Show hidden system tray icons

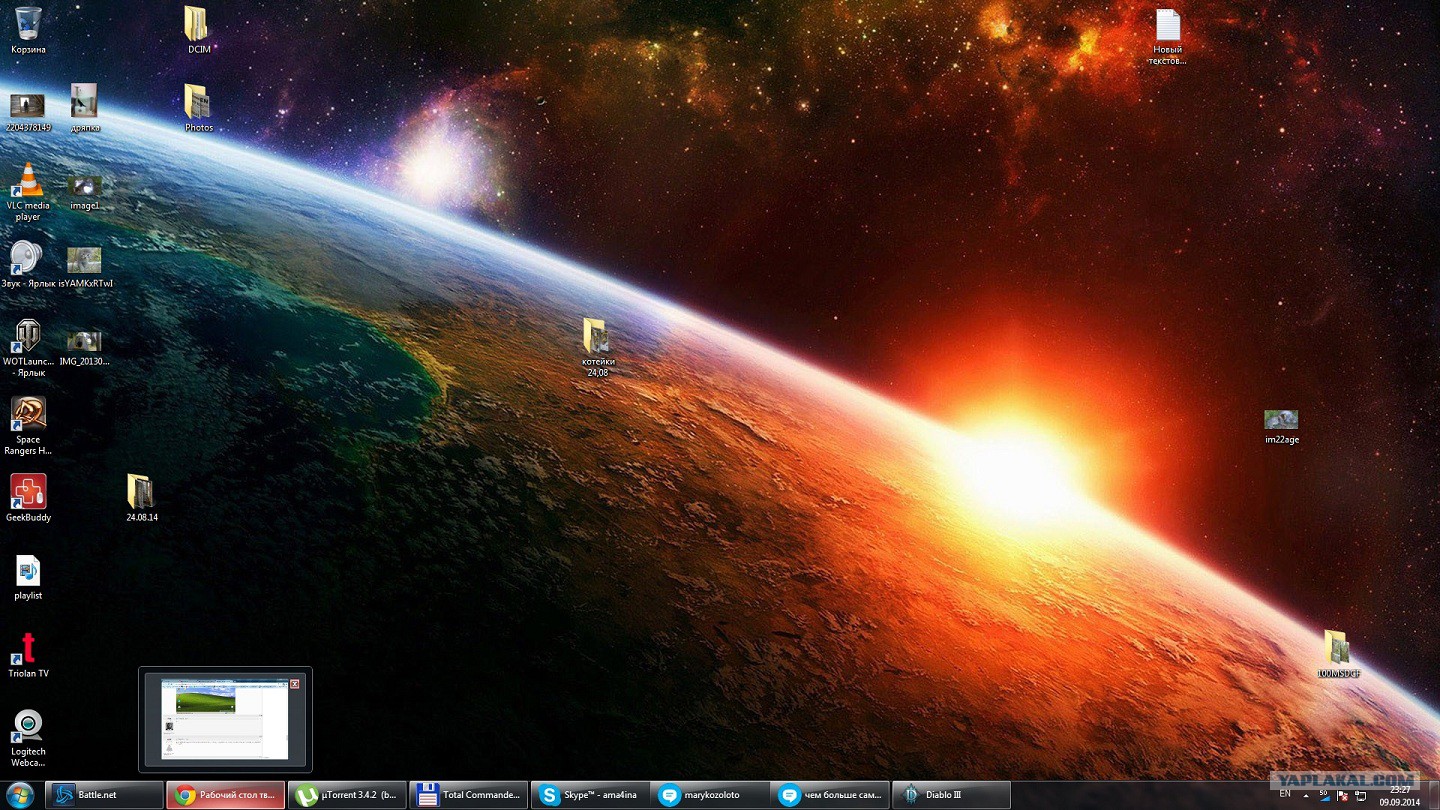pos(1306,796)
